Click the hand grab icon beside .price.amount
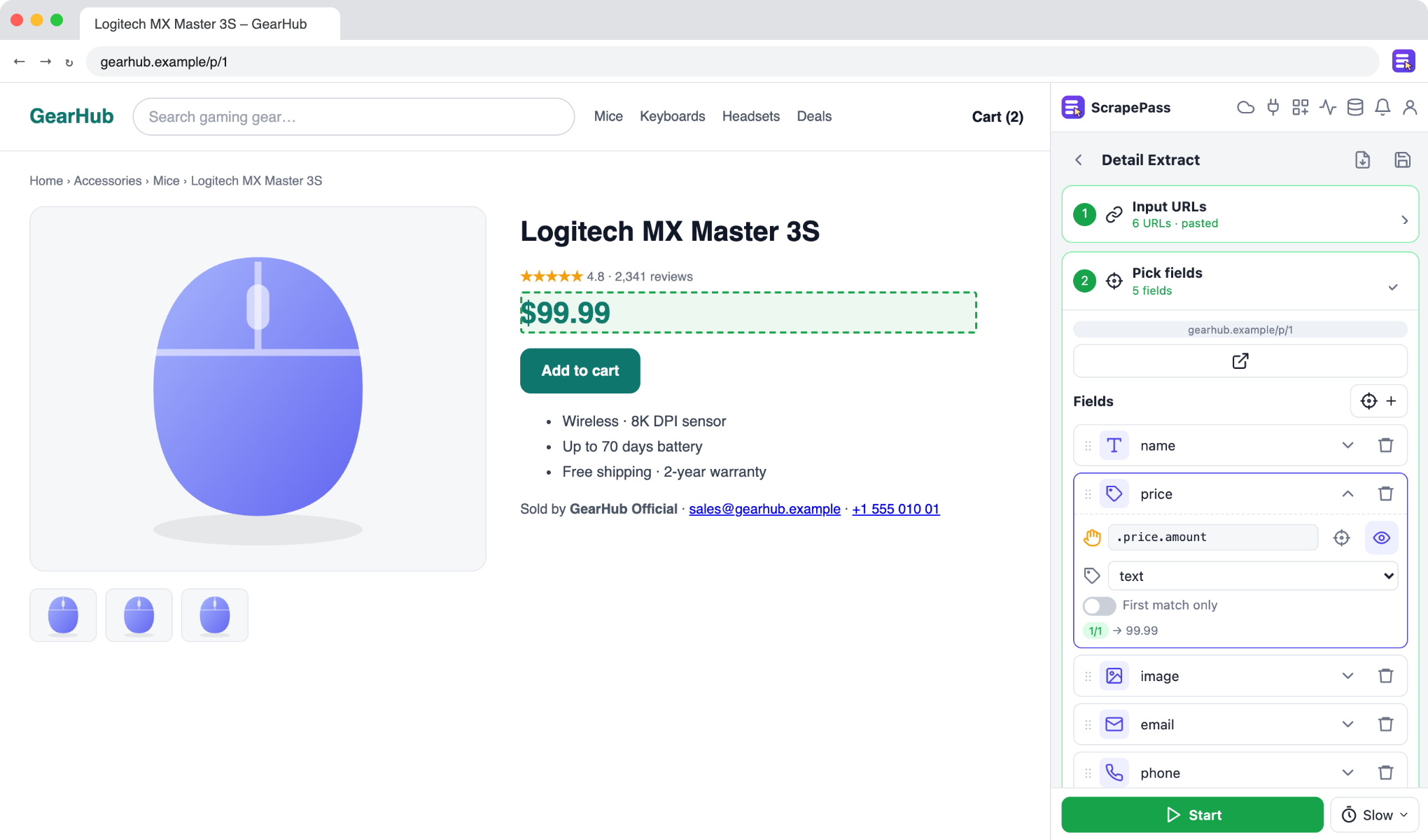The image size is (1428, 840). pos(1092,537)
